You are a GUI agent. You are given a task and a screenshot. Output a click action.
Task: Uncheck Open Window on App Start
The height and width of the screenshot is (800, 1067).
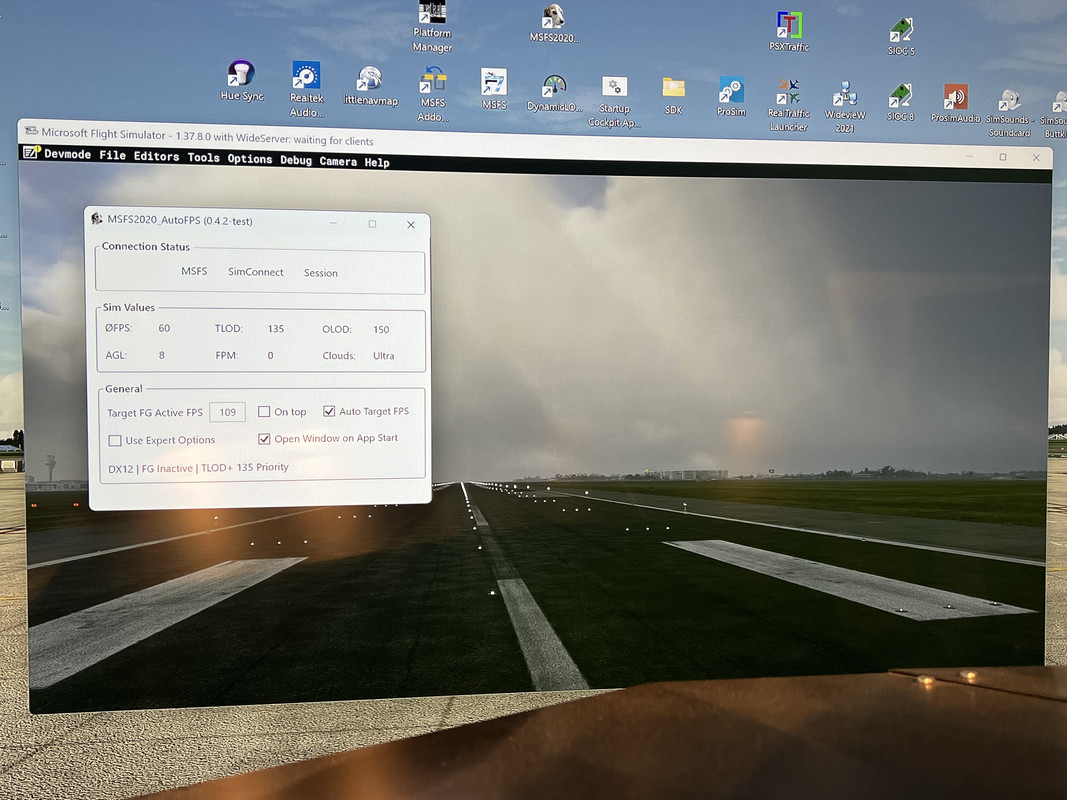click(x=264, y=439)
